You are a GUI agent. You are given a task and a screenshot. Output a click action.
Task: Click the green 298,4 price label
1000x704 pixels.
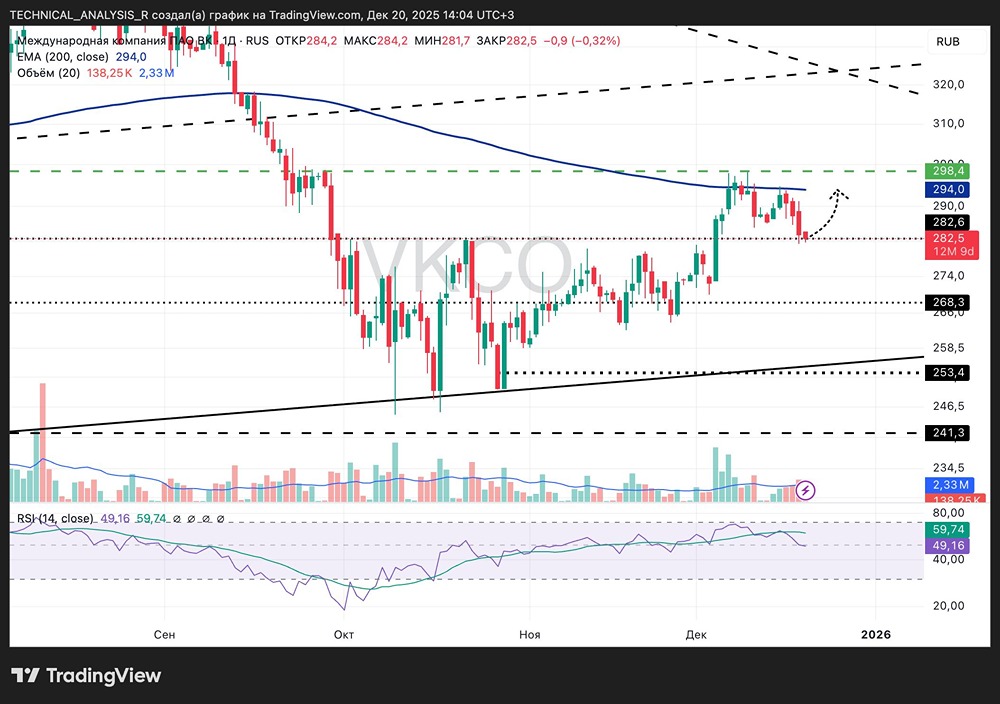click(x=947, y=171)
